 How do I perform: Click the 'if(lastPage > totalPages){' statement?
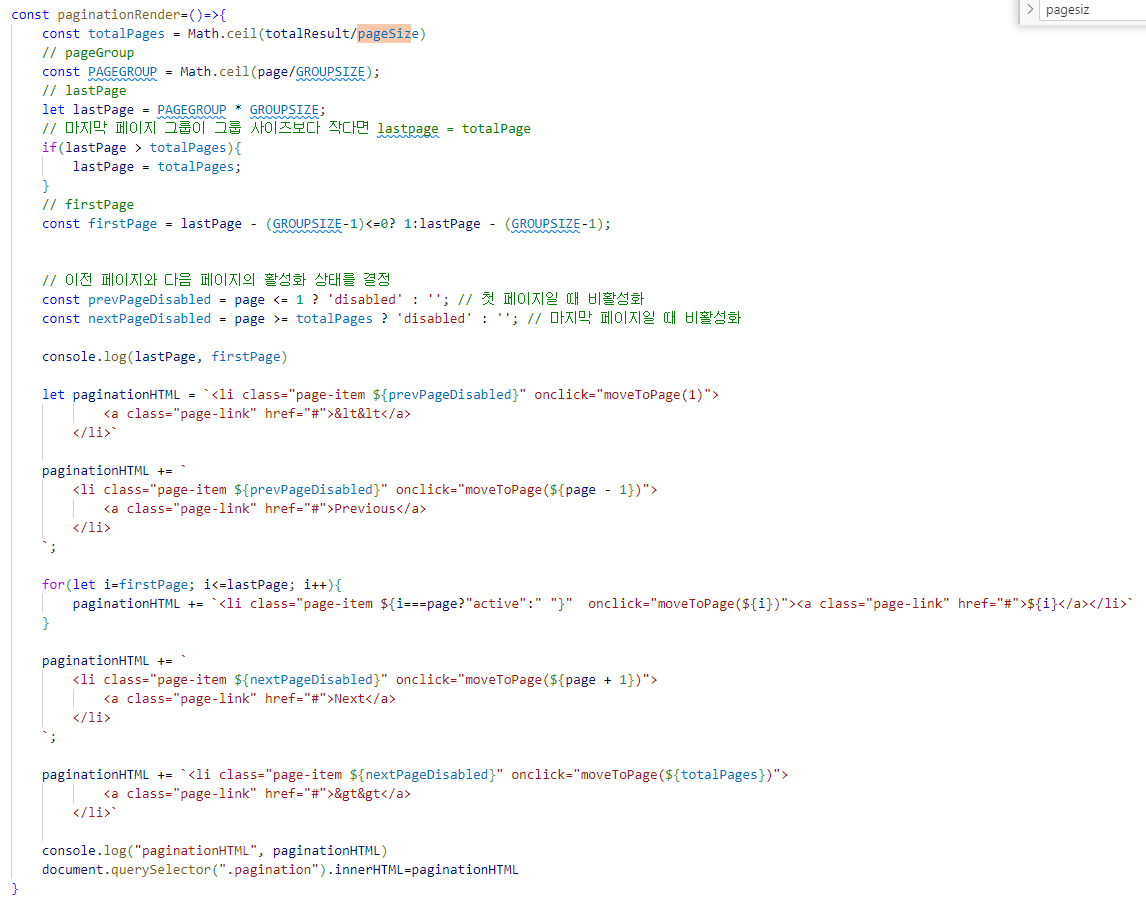142,148
